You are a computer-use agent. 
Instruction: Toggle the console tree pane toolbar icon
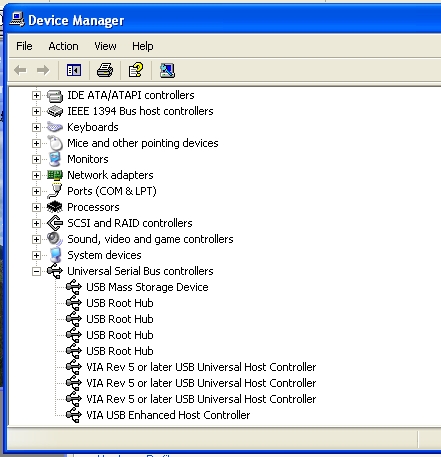(74, 70)
